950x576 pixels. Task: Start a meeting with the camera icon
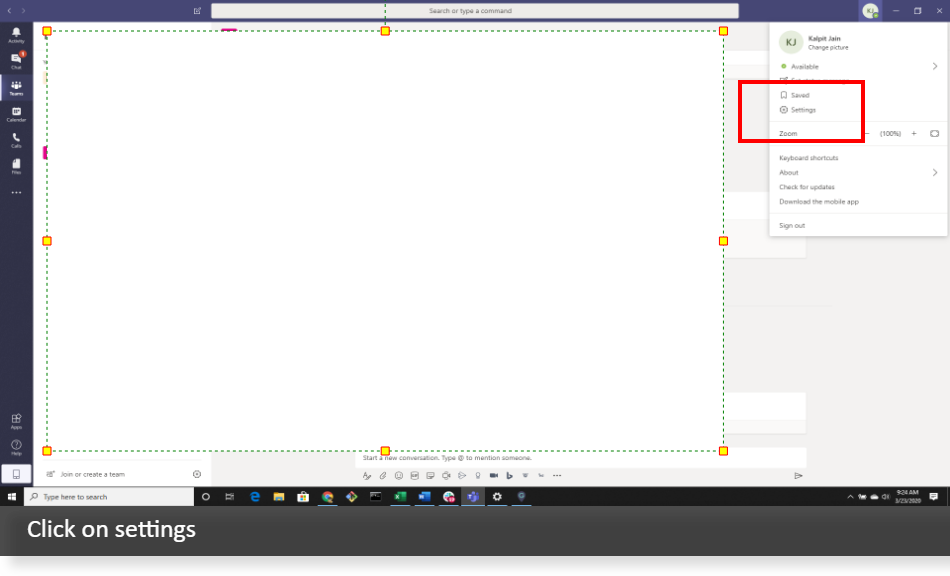tap(446, 475)
